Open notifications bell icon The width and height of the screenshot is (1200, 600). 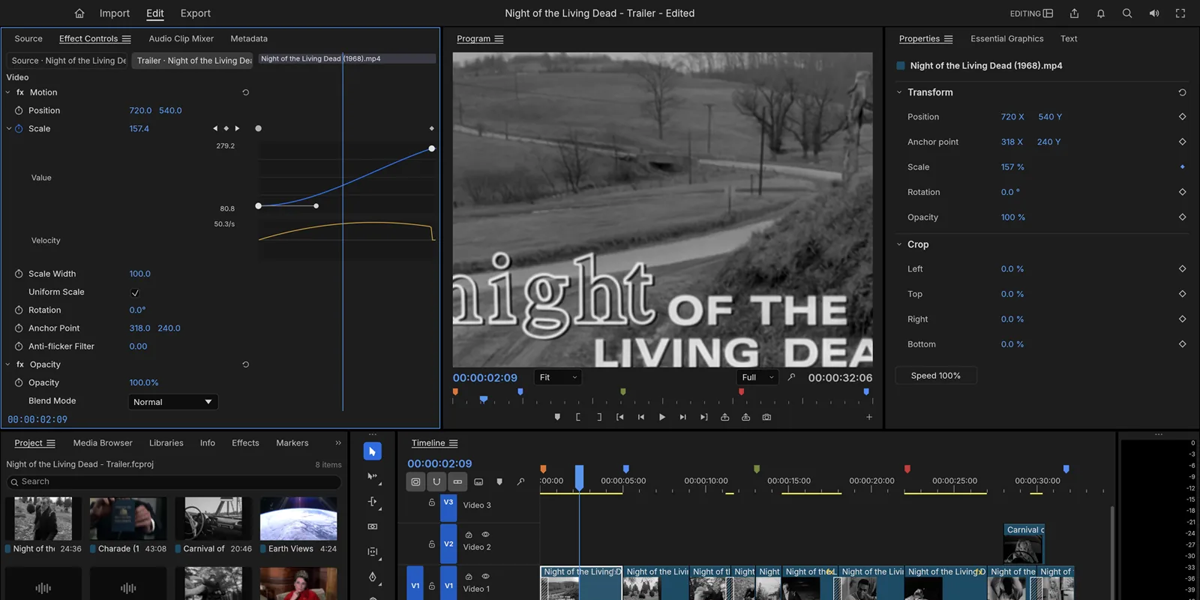tap(1101, 14)
